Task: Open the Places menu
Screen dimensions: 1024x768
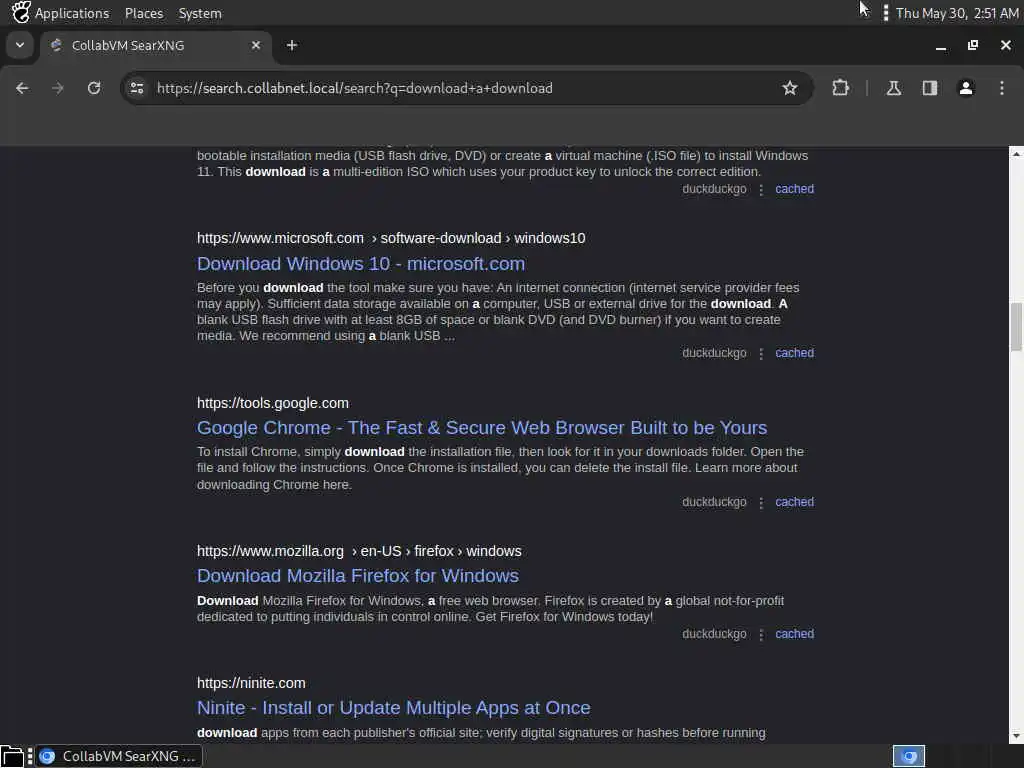Action: (x=144, y=13)
